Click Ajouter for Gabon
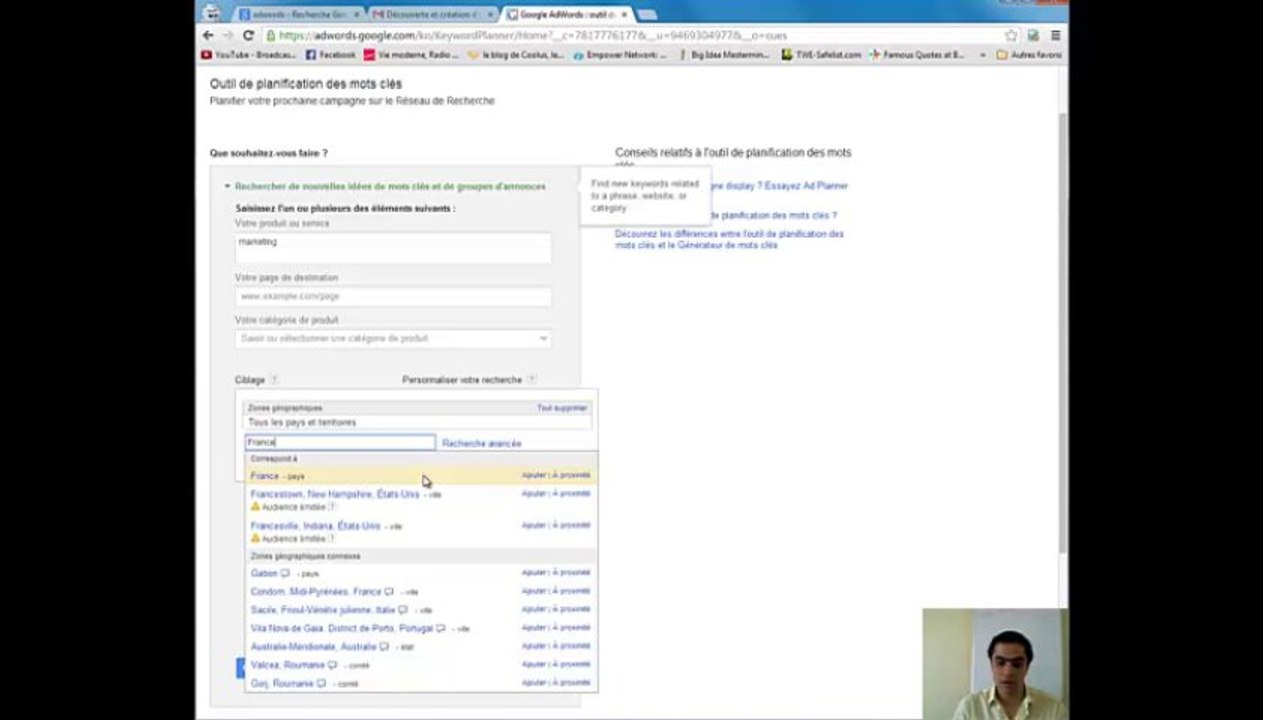 [x=534, y=573]
